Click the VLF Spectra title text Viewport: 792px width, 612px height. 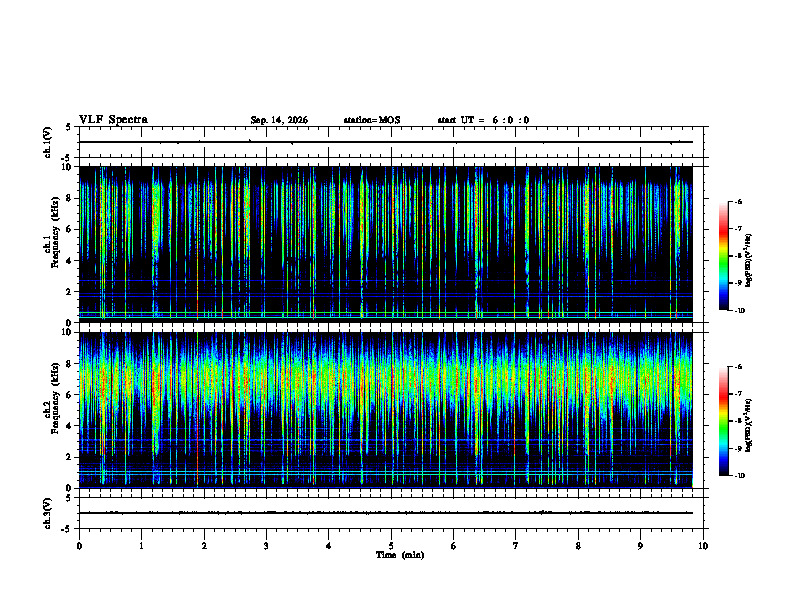click(x=113, y=120)
